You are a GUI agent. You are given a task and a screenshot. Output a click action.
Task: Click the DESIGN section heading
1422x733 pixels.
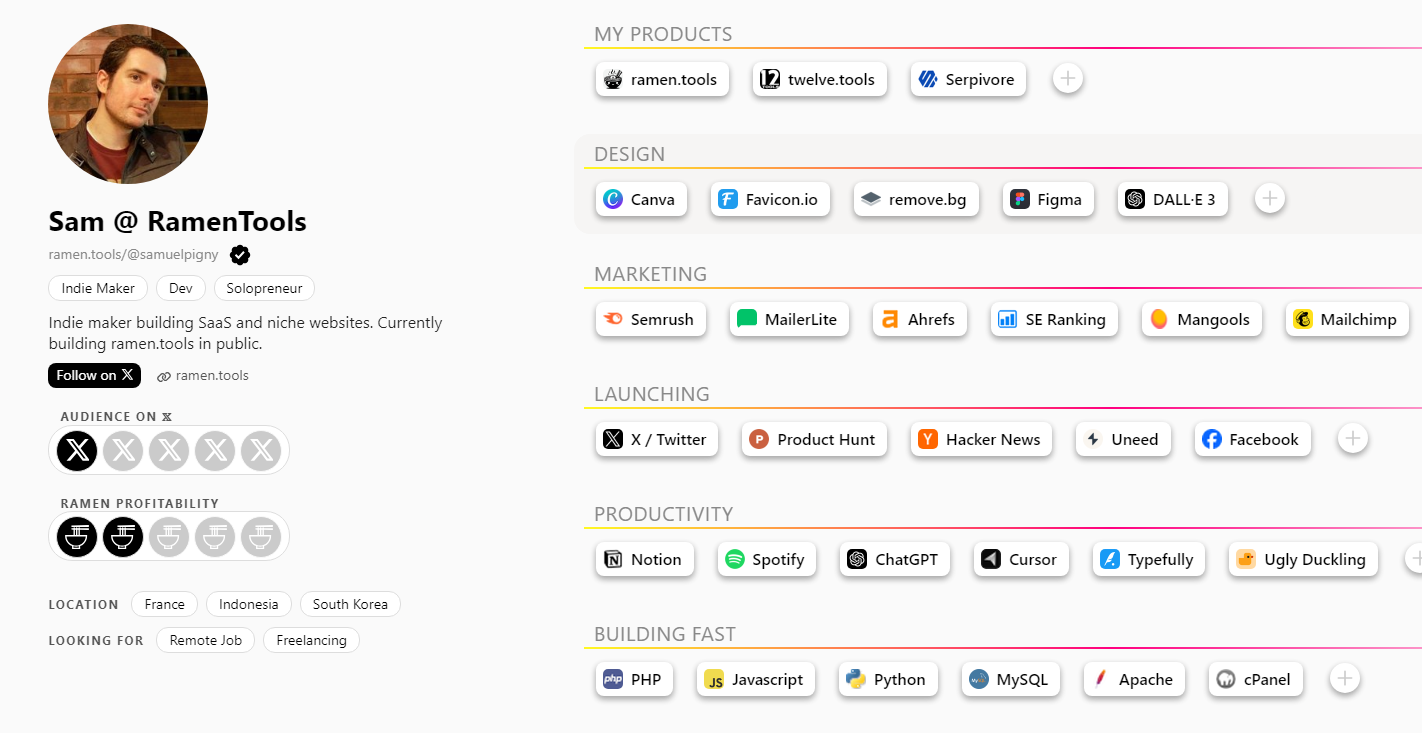[629, 154]
